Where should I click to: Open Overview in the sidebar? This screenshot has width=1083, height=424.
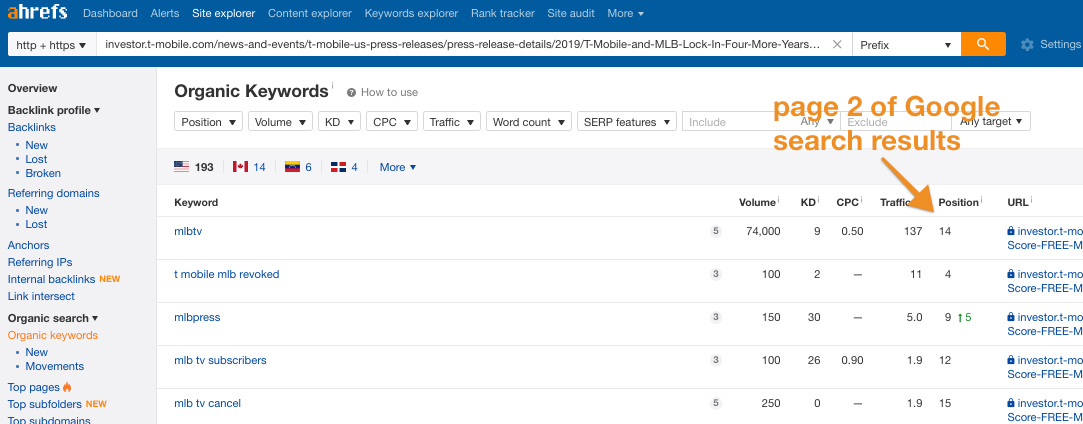point(32,88)
